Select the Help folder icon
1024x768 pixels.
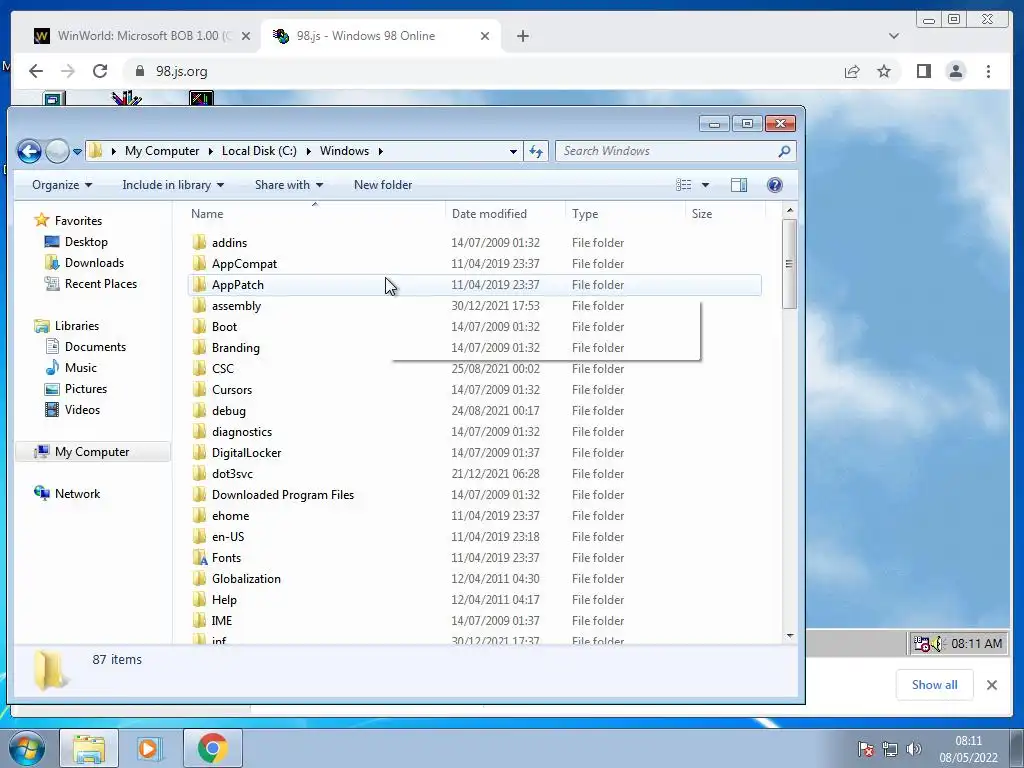pyautogui.click(x=200, y=600)
